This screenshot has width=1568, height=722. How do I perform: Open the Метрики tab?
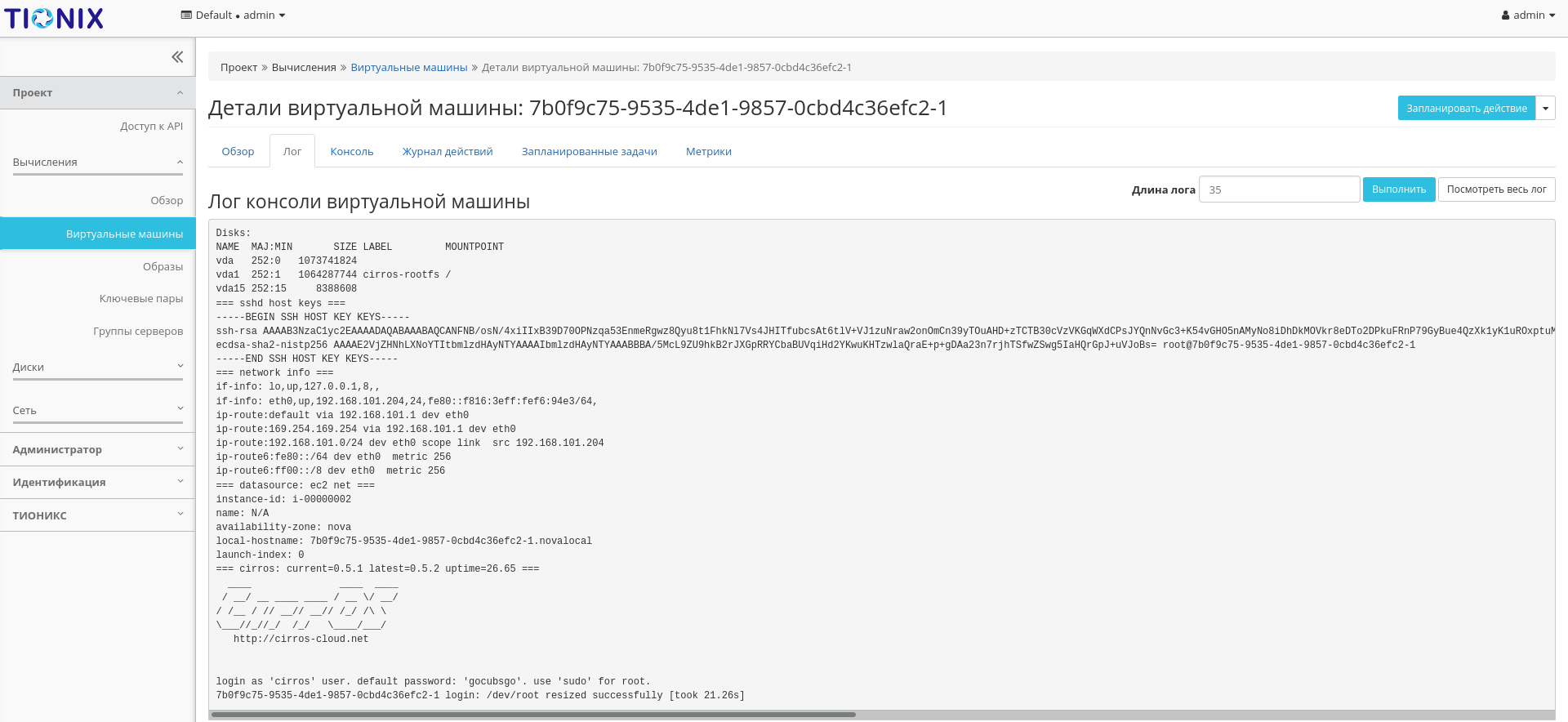coord(708,152)
